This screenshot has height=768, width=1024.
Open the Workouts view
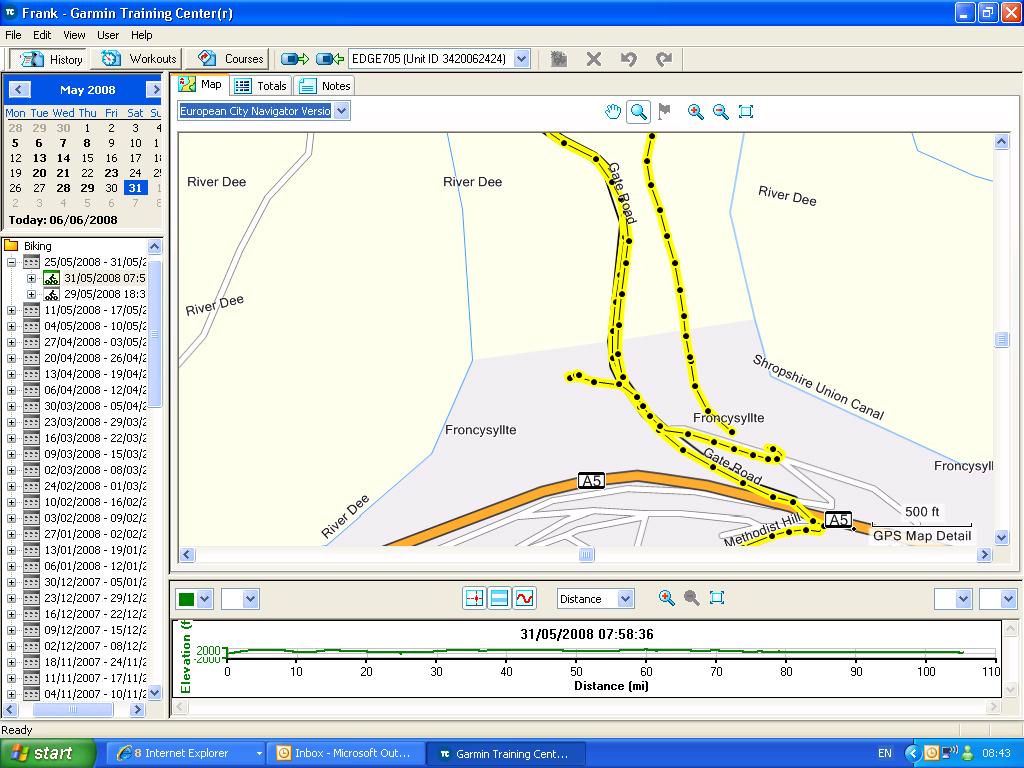pyautogui.click(x=139, y=59)
